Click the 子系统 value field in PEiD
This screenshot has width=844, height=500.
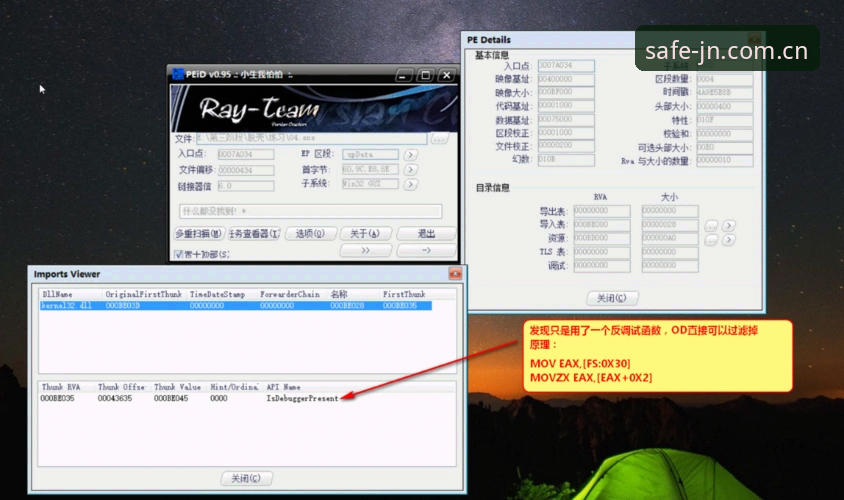pos(370,184)
